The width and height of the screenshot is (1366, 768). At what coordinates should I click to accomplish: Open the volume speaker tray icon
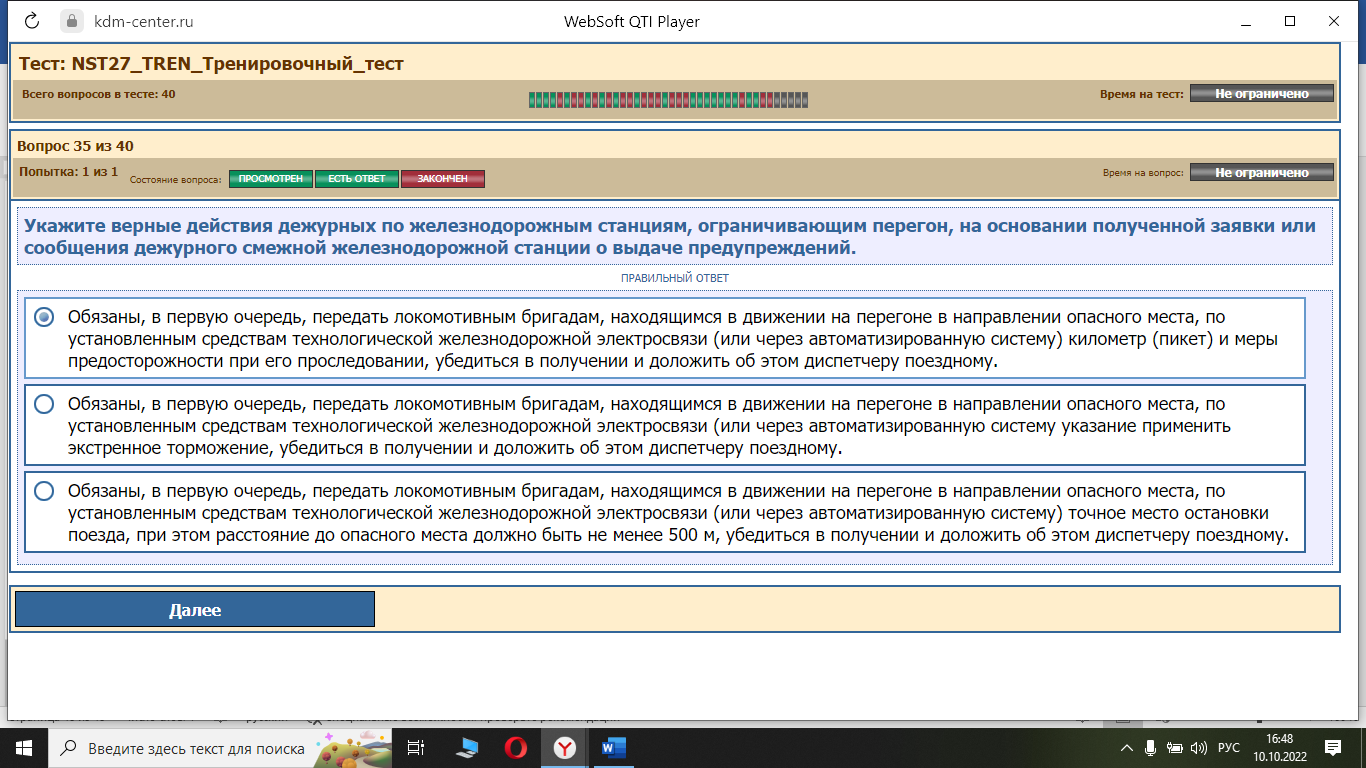point(1200,747)
